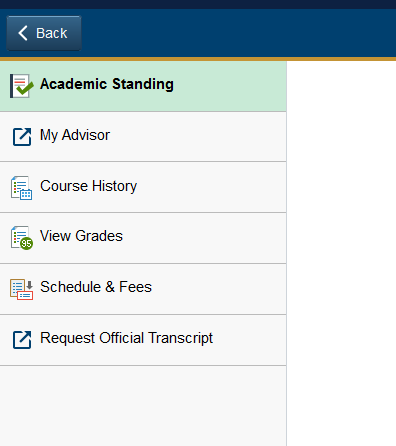Click the dark blue header bar beside Back
This screenshot has width=396, height=446.
point(238,33)
